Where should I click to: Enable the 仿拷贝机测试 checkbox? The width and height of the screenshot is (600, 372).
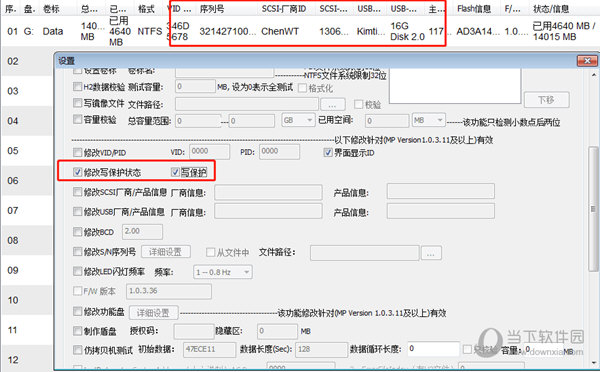click(x=78, y=349)
